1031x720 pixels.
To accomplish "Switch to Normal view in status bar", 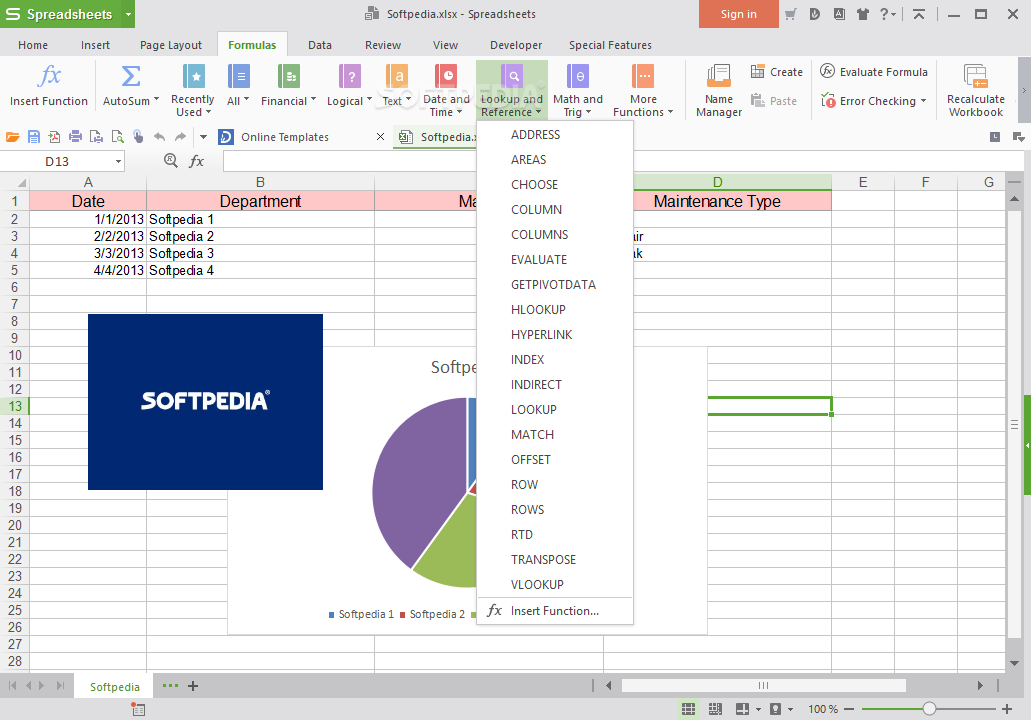I will pos(688,709).
